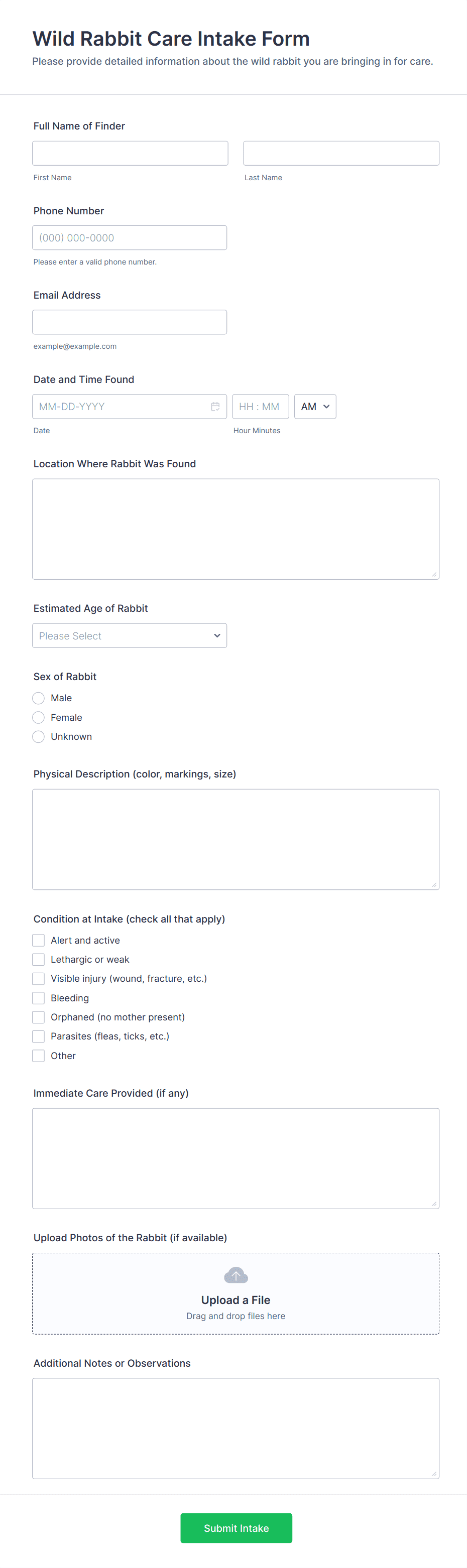Open the date picker calendar icon
This screenshot has height=1568, width=467.
click(215, 407)
